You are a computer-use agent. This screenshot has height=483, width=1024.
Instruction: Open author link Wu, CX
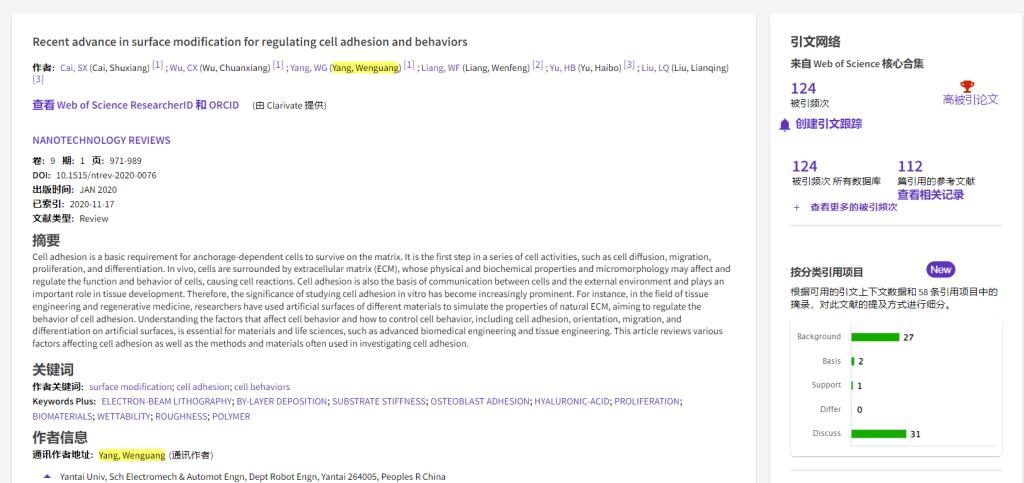(x=182, y=67)
